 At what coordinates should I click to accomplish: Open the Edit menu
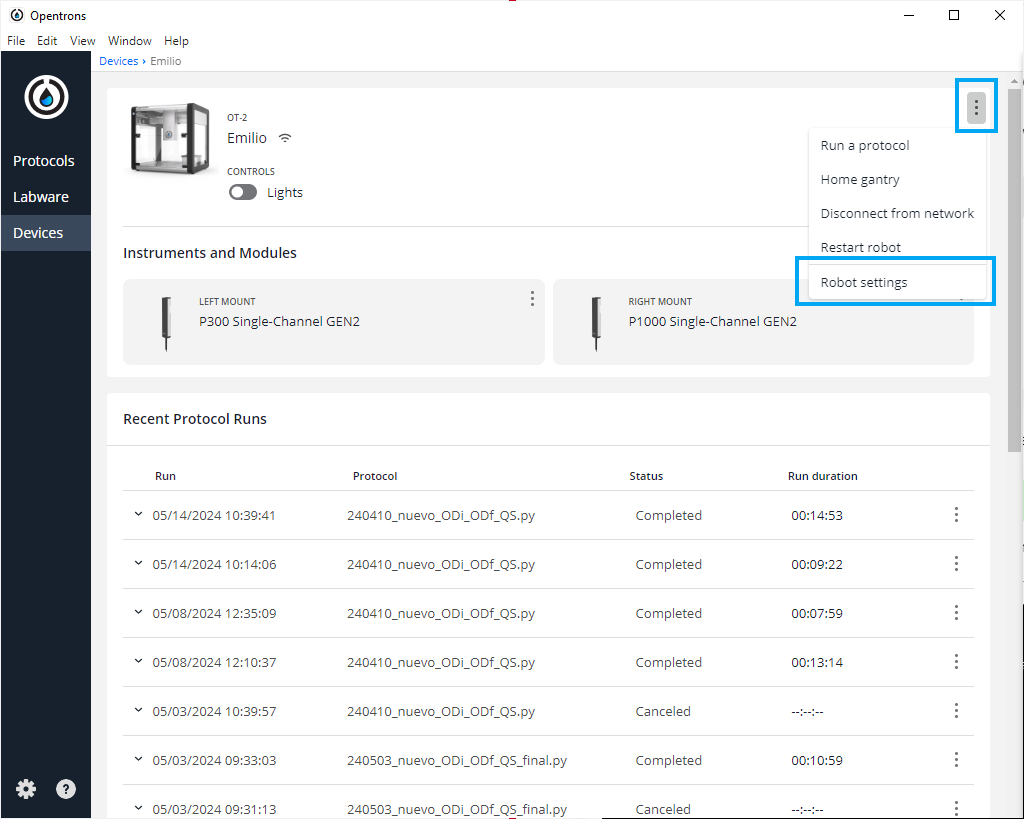coord(47,40)
